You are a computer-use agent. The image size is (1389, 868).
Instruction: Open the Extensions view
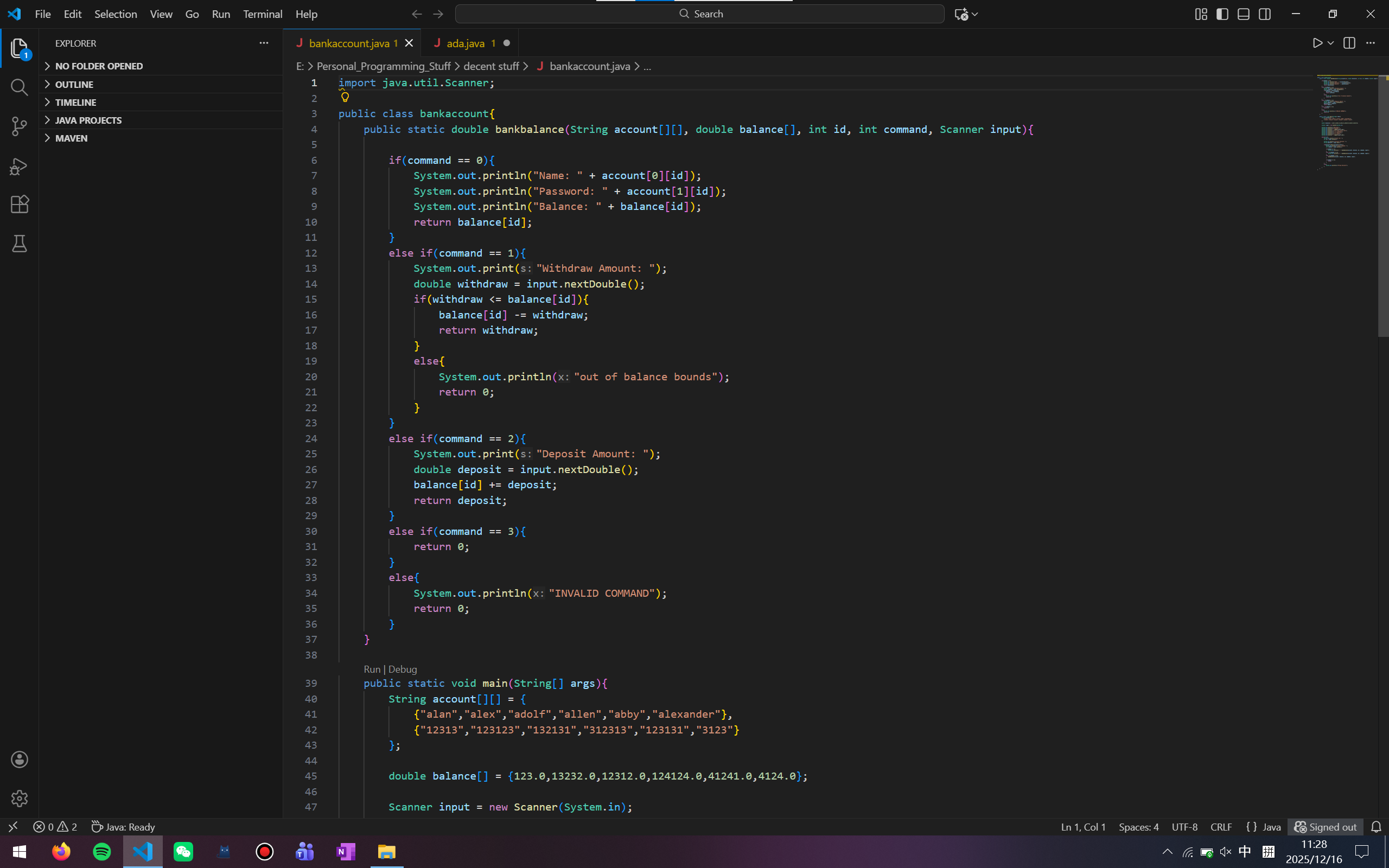tap(19, 205)
